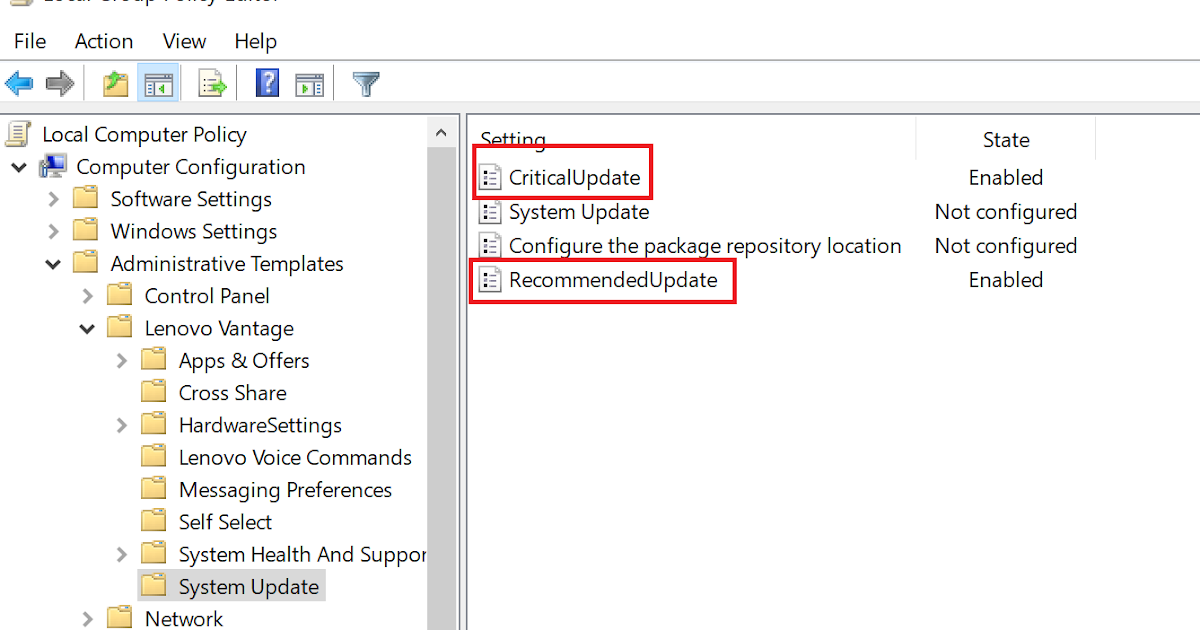
Task: Click the Cross Share folder icon
Action: (x=154, y=392)
